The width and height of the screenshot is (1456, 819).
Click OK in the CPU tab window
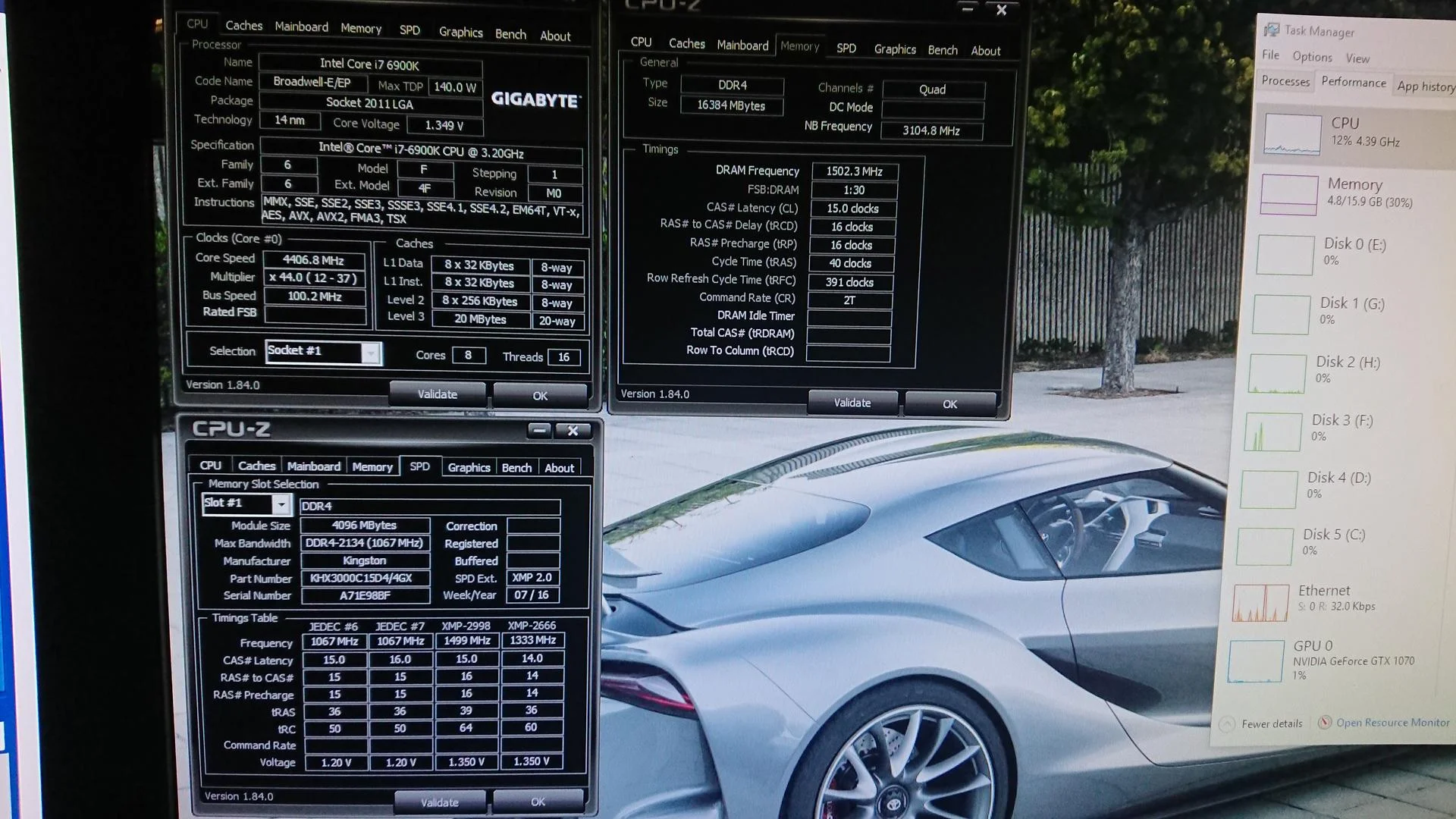coord(540,396)
